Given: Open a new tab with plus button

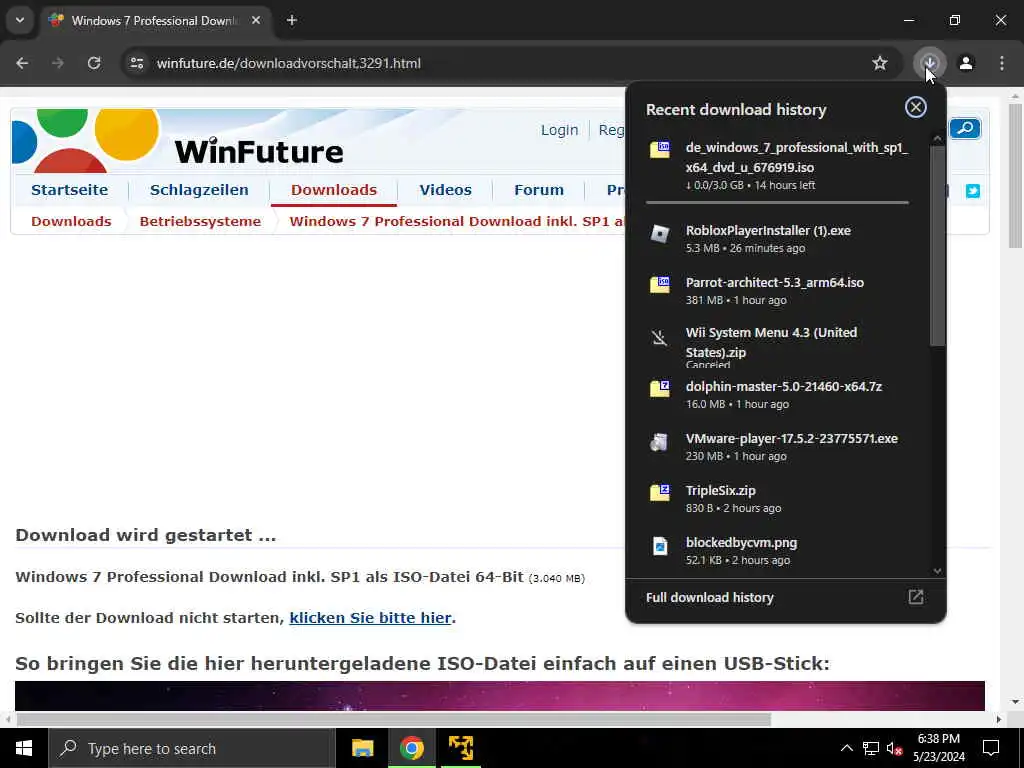Looking at the screenshot, I should (x=292, y=20).
